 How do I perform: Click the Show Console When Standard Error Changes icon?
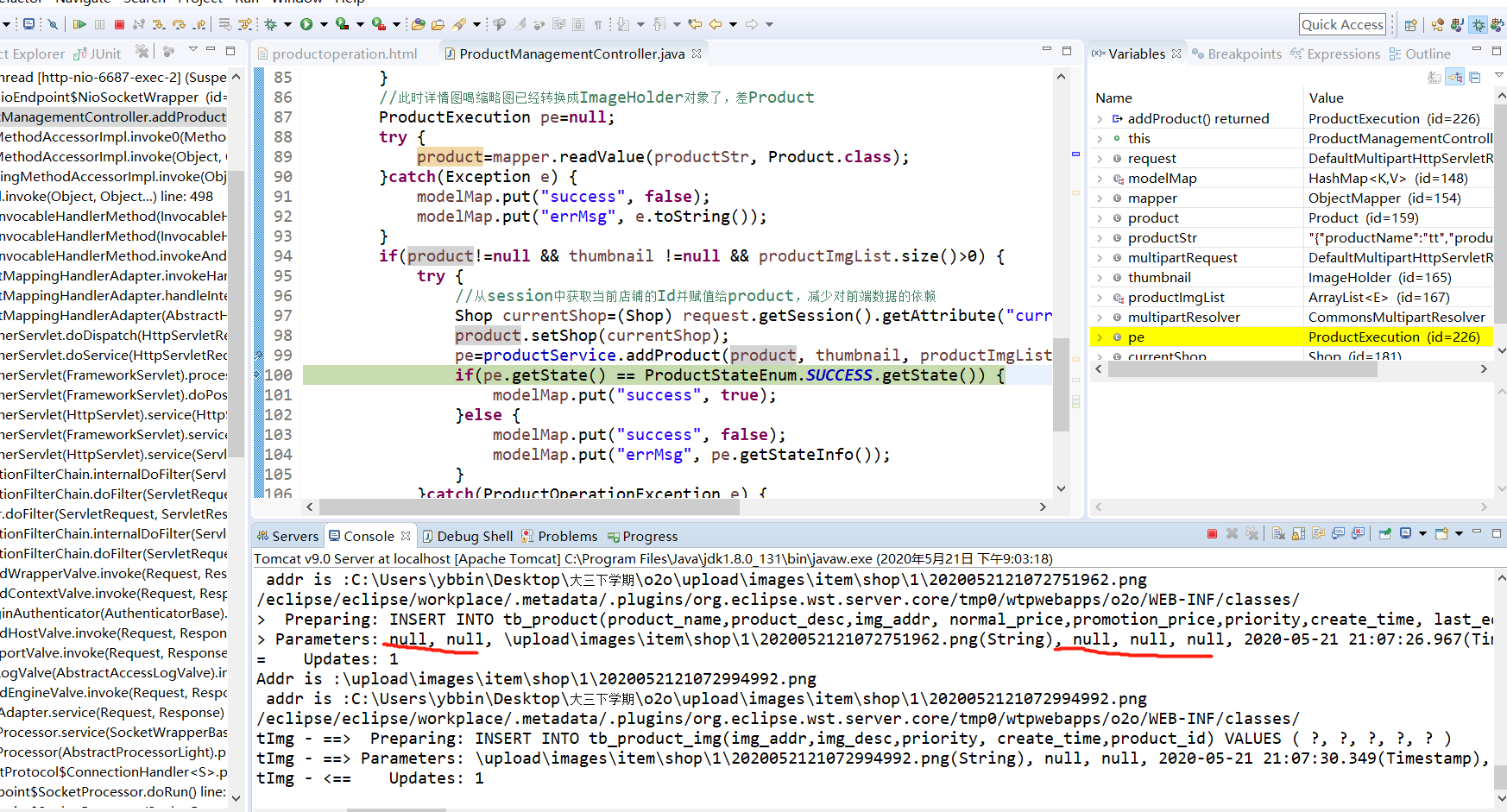[1358, 533]
